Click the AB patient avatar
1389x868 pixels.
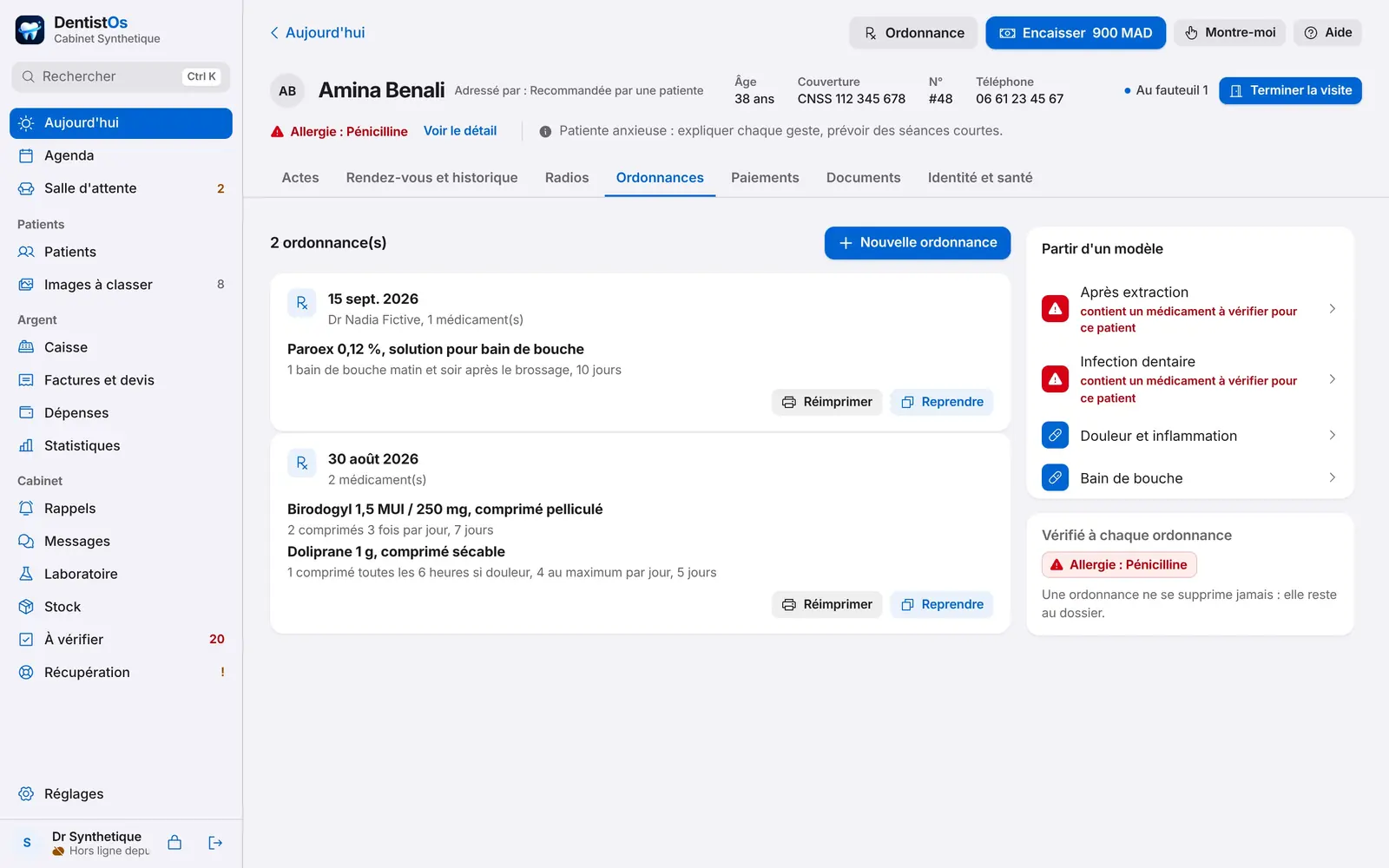pos(287,91)
